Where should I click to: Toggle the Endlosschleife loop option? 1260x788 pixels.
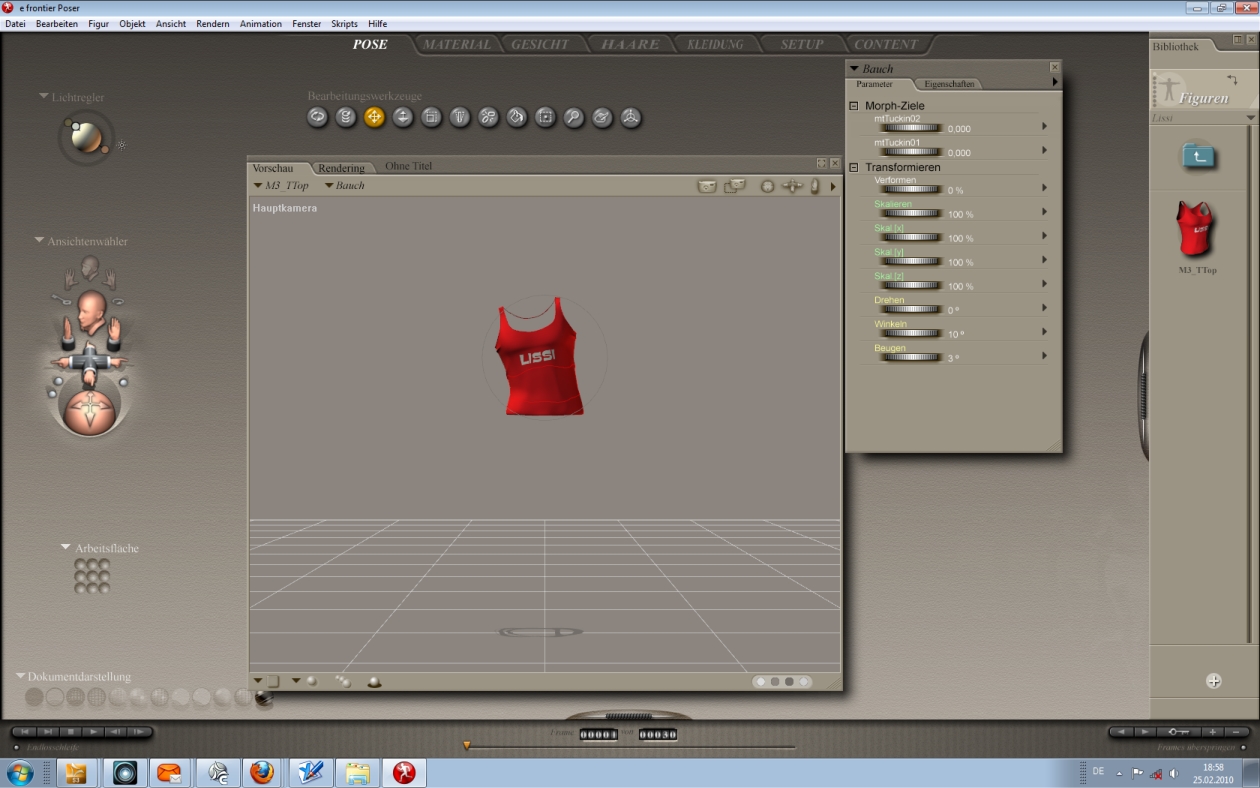pyautogui.click(x=17, y=748)
